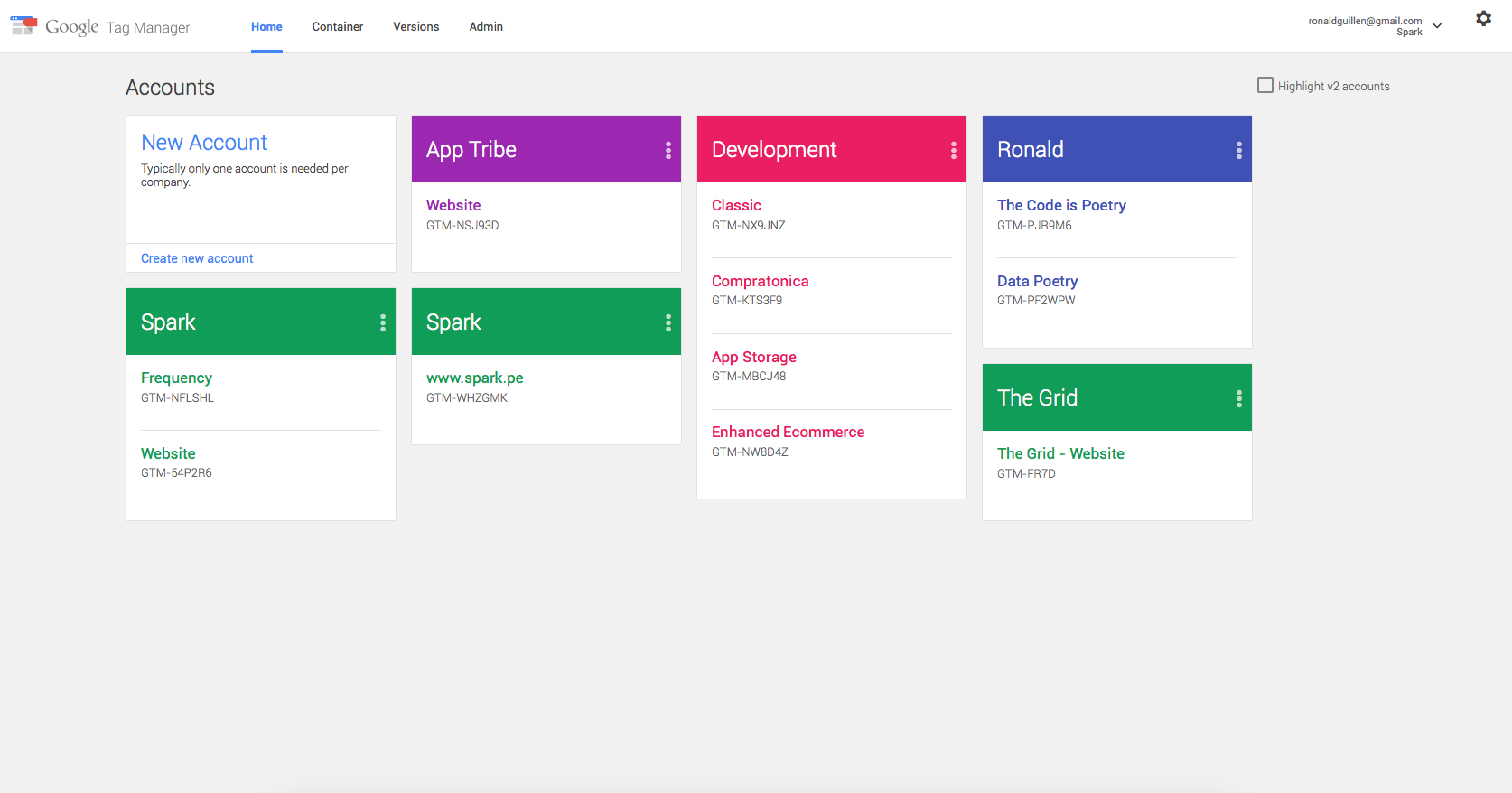Open the App Tribe Website container
Viewport: 1512px width, 793px height.
pos(453,205)
